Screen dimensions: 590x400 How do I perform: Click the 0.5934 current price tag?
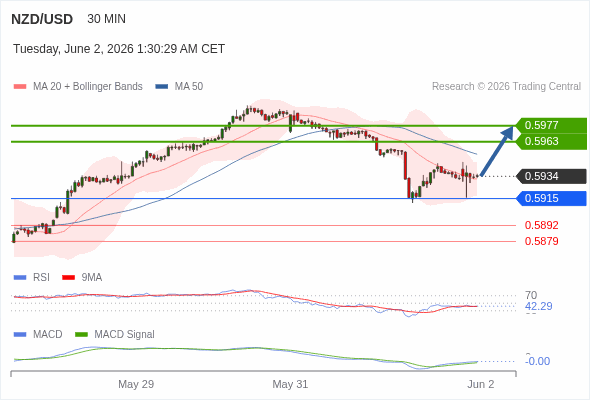coord(551,176)
